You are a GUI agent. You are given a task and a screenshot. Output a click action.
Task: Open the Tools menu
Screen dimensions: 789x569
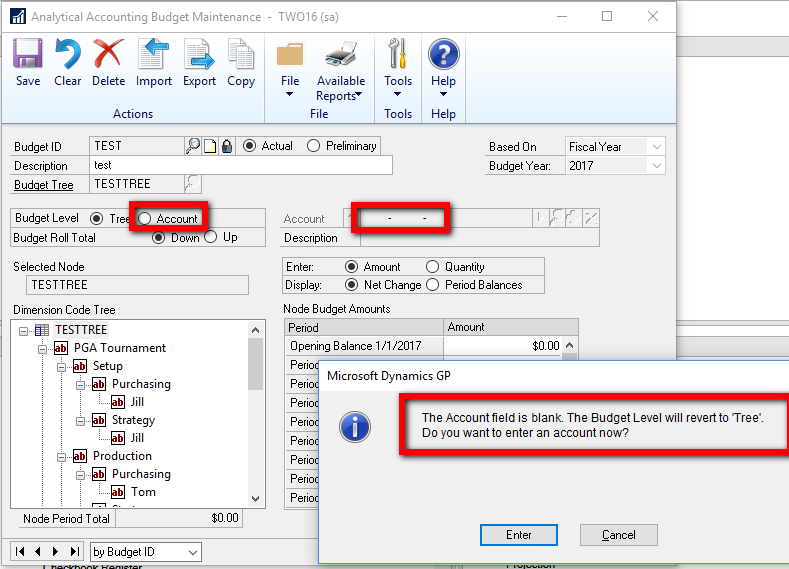[398, 63]
